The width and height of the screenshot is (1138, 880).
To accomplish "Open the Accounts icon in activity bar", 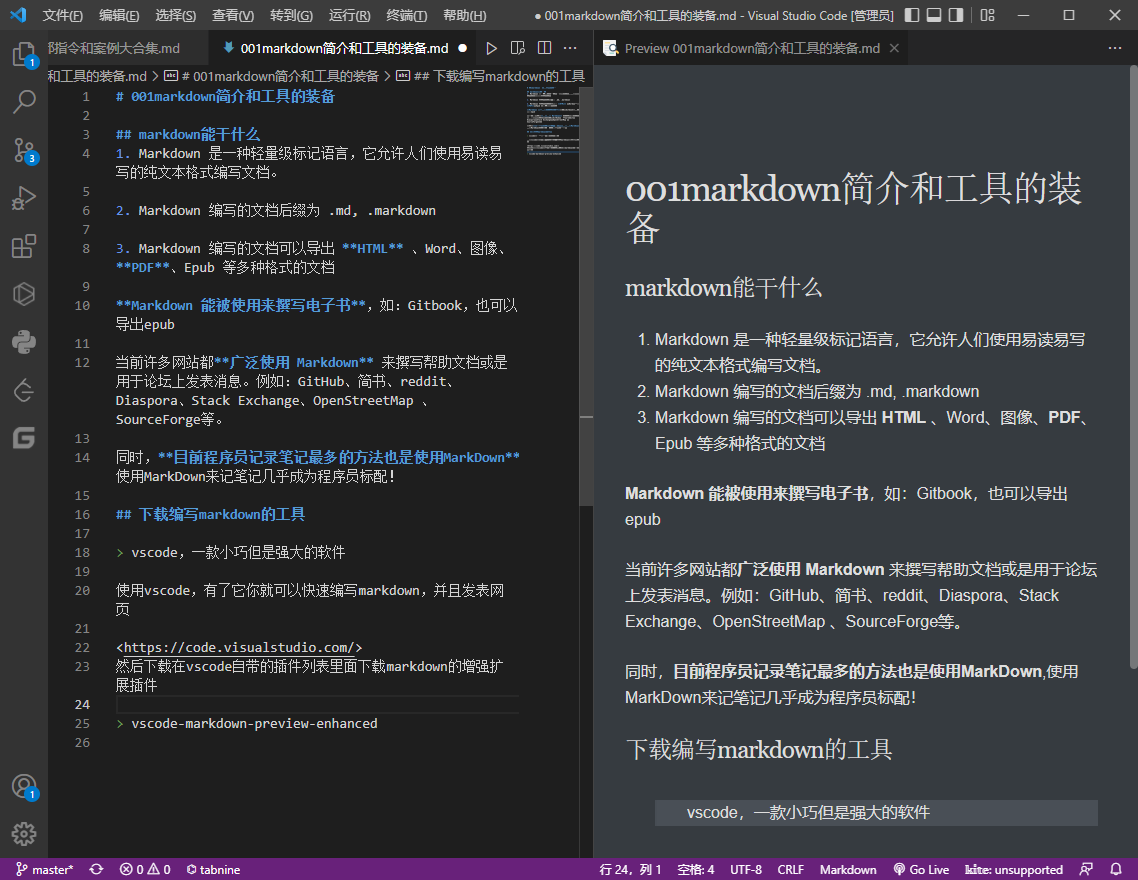I will click(x=24, y=786).
